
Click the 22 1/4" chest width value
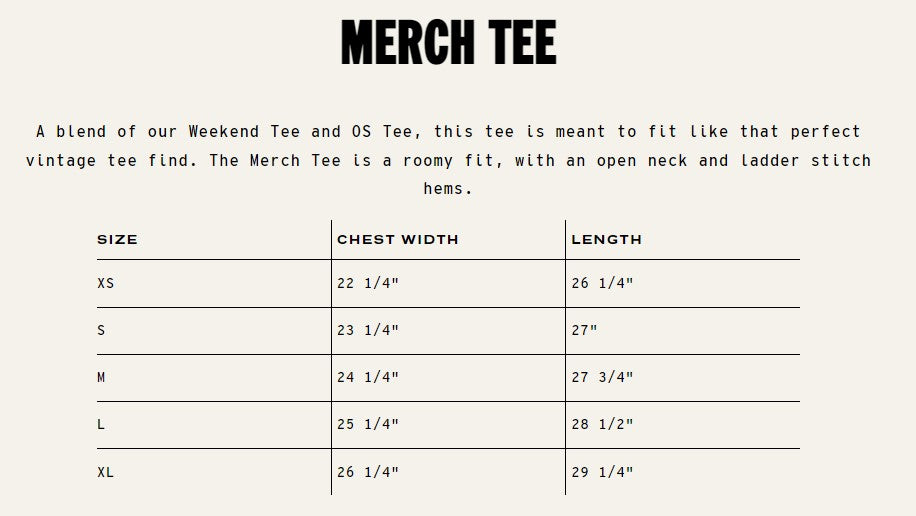[x=368, y=283]
